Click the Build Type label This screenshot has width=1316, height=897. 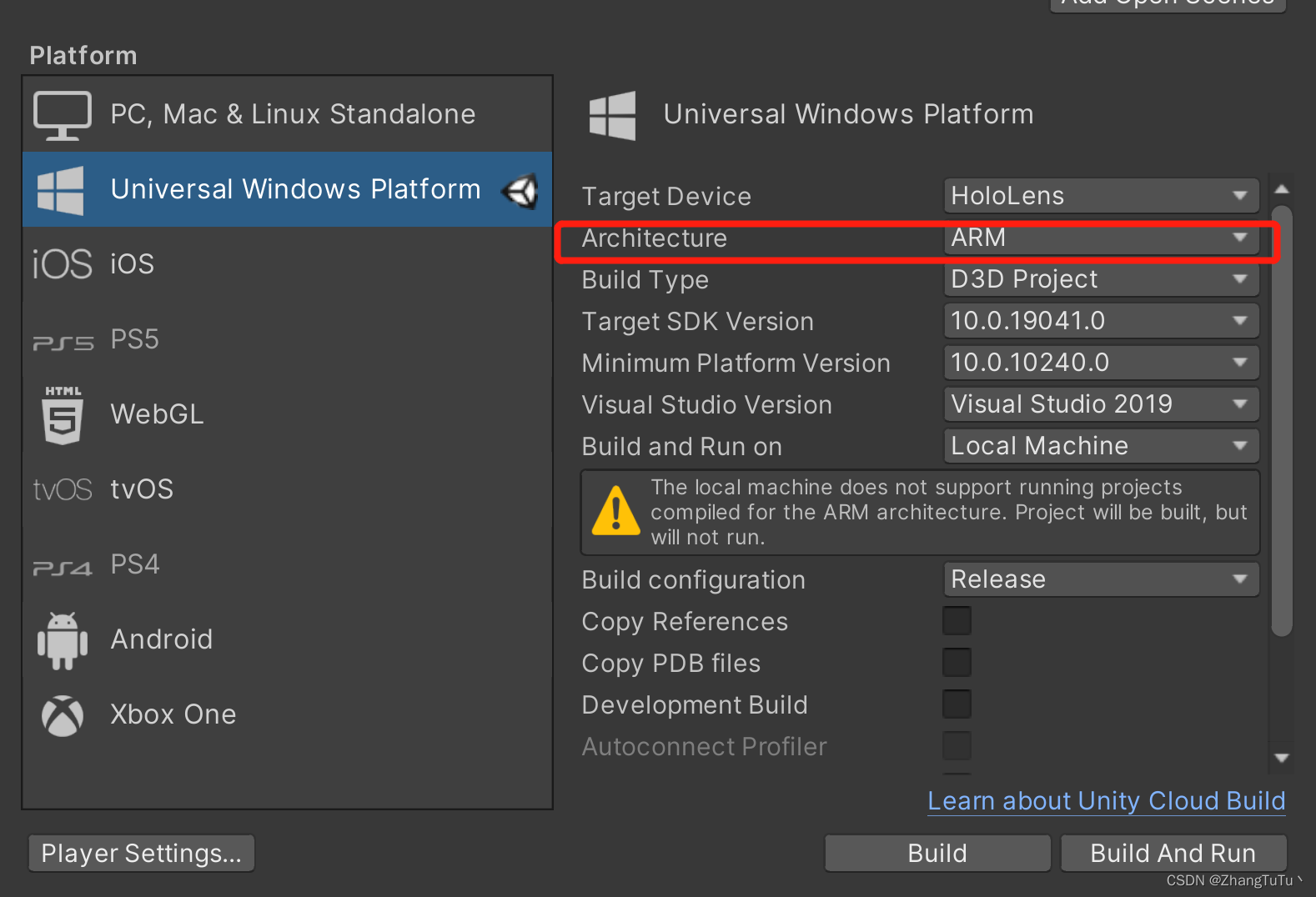[x=645, y=280]
